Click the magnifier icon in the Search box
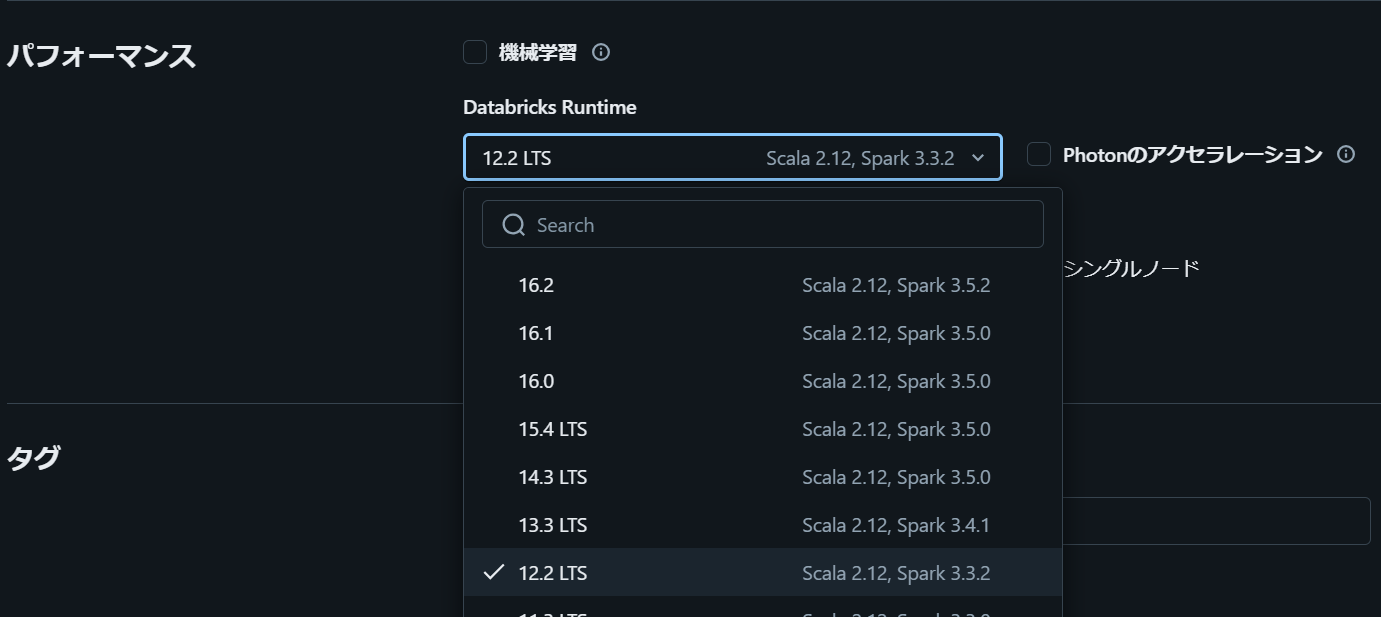 tap(514, 225)
